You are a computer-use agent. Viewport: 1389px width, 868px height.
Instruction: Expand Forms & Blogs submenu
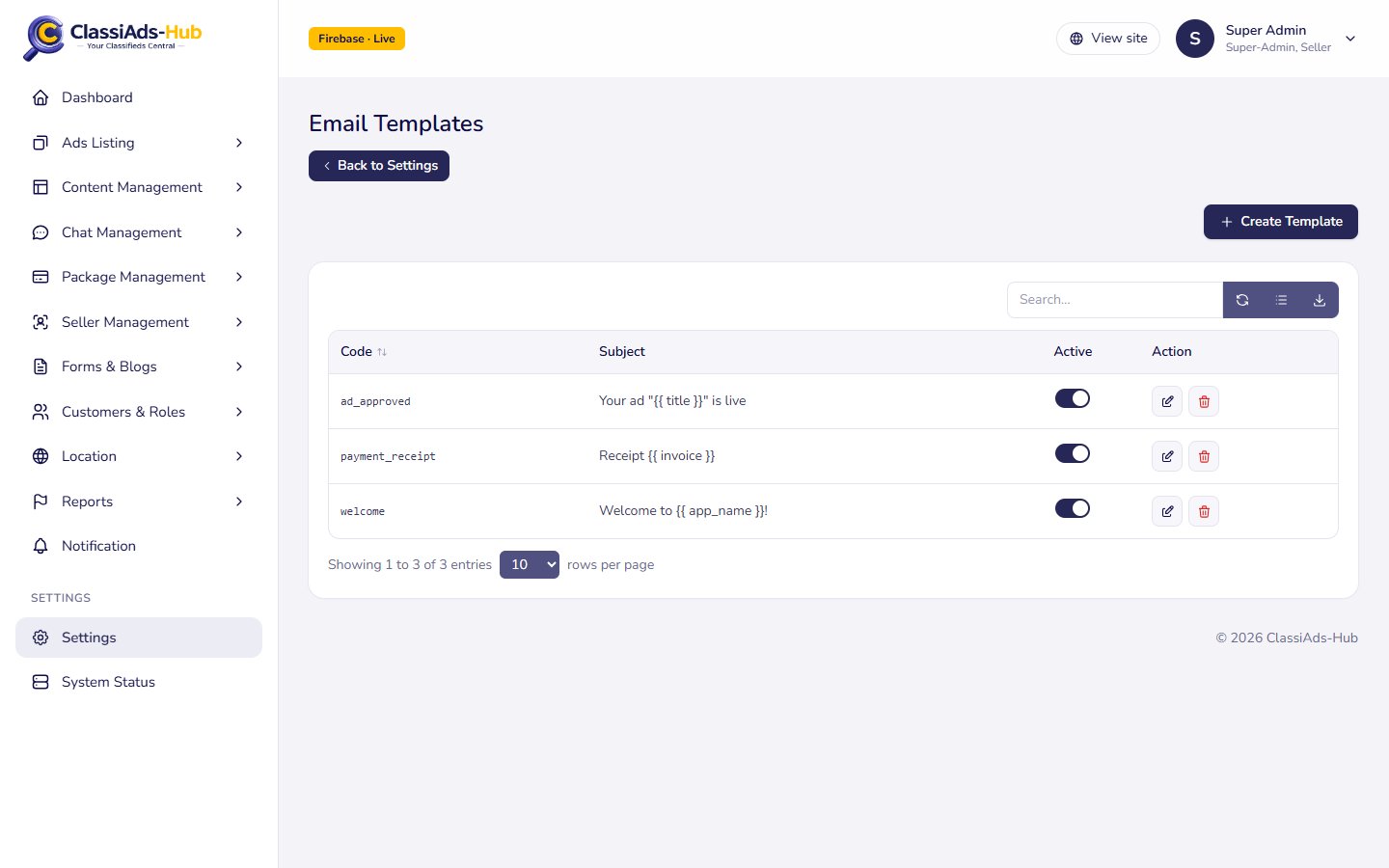click(x=139, y=366)
